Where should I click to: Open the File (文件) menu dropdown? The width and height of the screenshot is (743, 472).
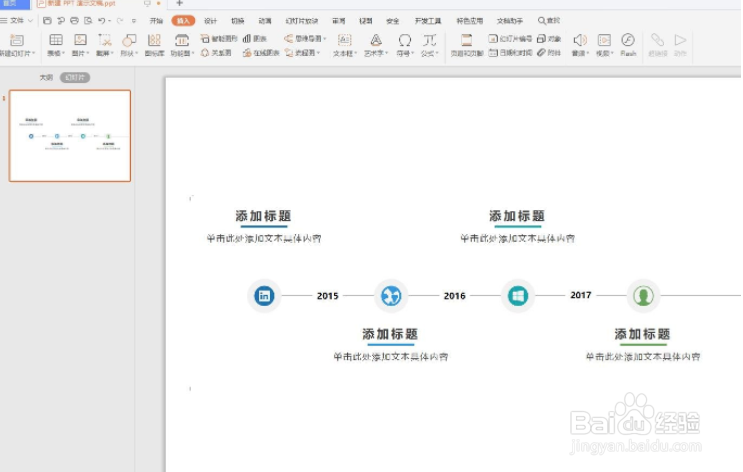(17, 20)
